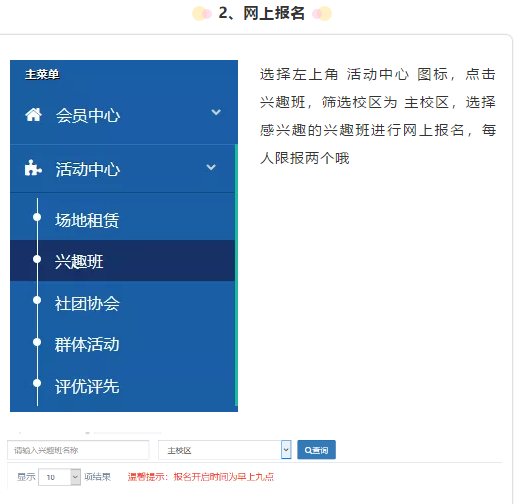Click the blue 查询 search button
This screenshot has width=514, height=504.
tap(316, 450)
